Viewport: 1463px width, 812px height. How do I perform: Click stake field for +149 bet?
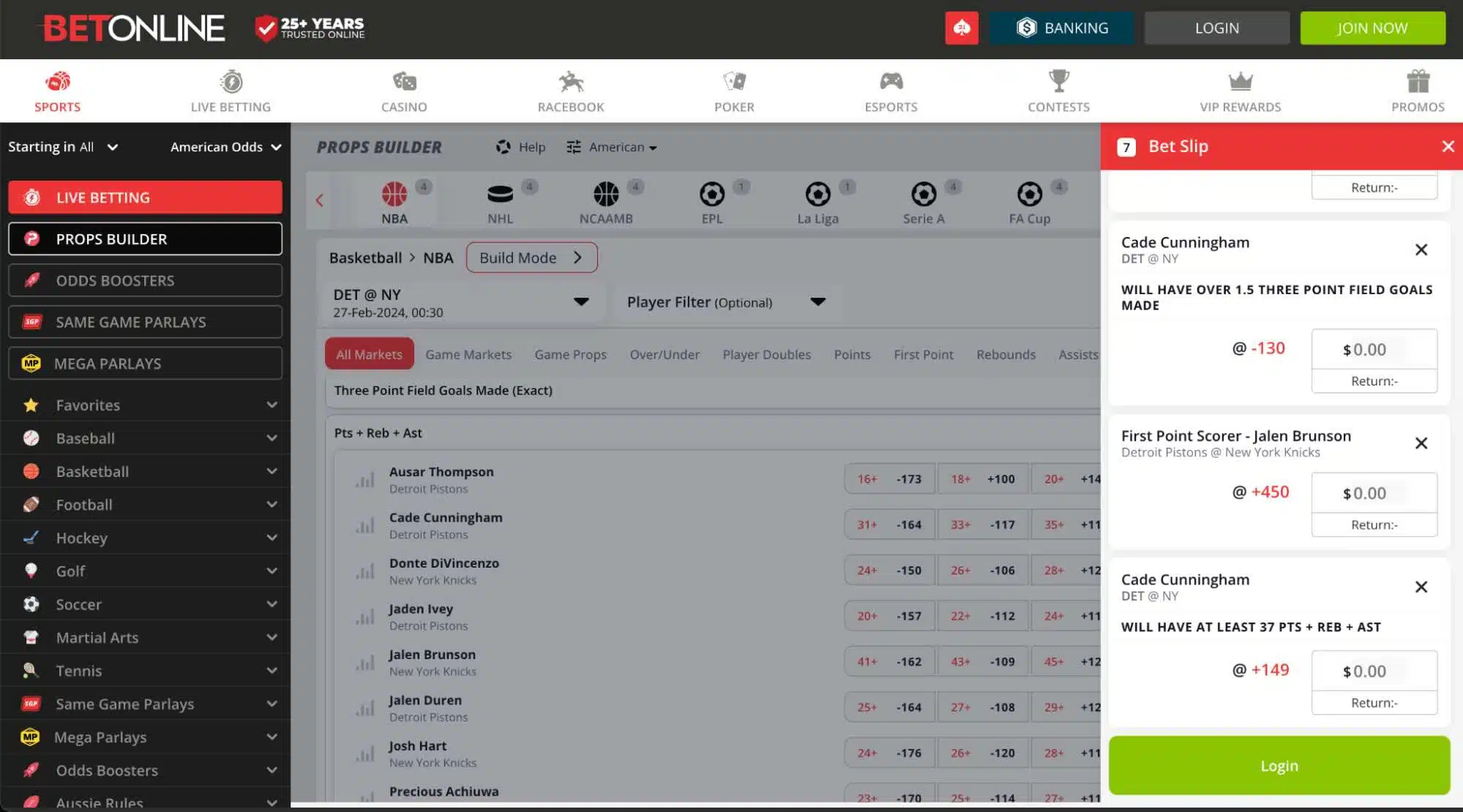coord(1374,671)
